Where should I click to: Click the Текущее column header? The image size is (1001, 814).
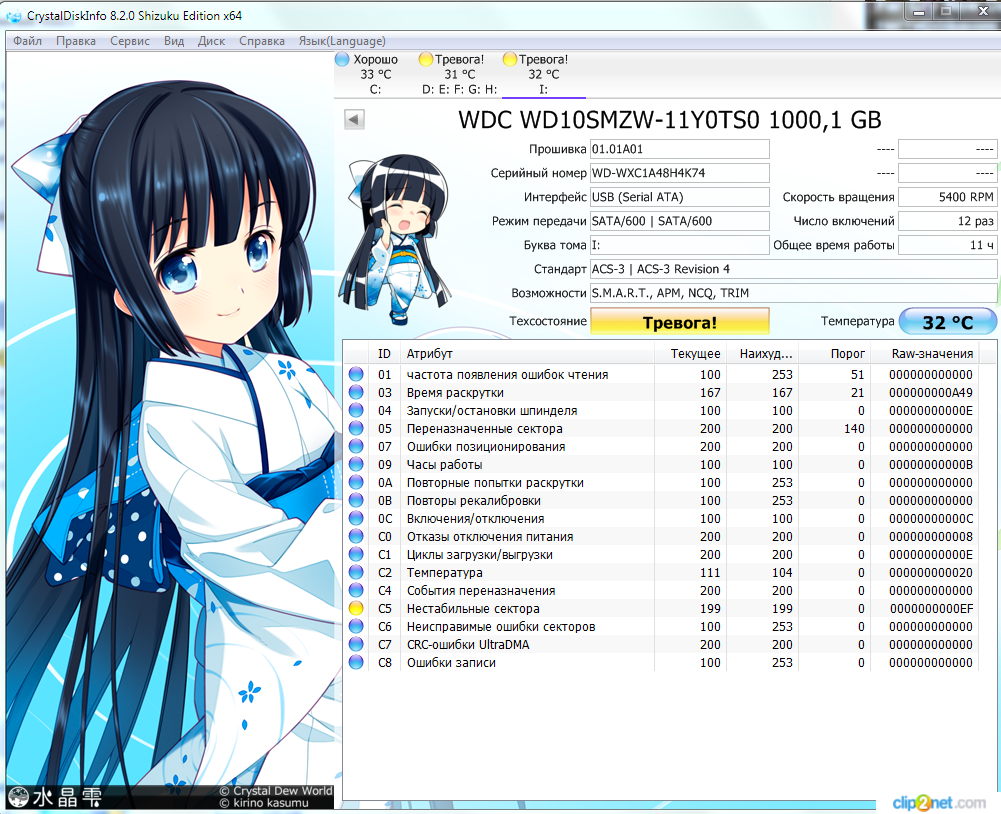coord(690,354)
